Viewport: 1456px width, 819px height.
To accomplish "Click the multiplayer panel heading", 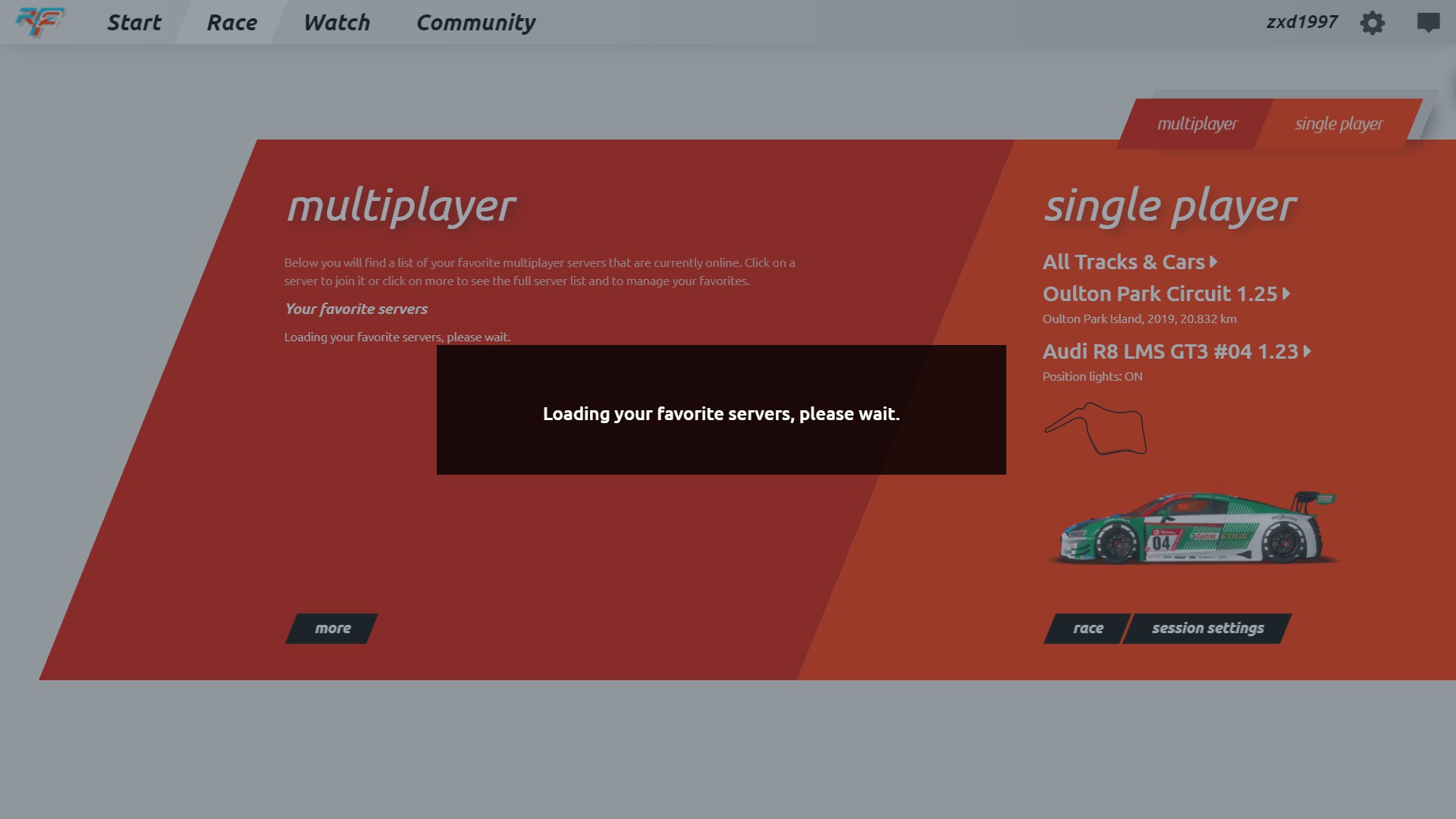I will pyautogui.click(x=401, y=206).
